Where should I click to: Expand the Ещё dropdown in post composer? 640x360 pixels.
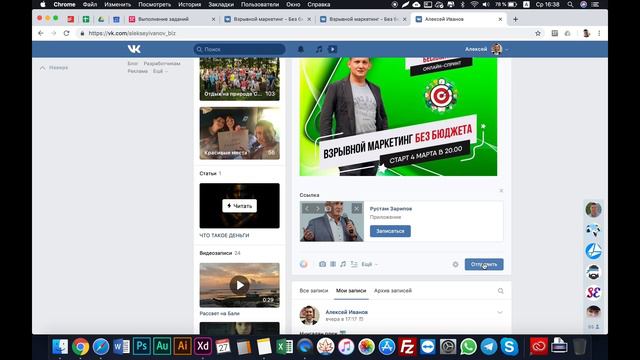(369, 264)
